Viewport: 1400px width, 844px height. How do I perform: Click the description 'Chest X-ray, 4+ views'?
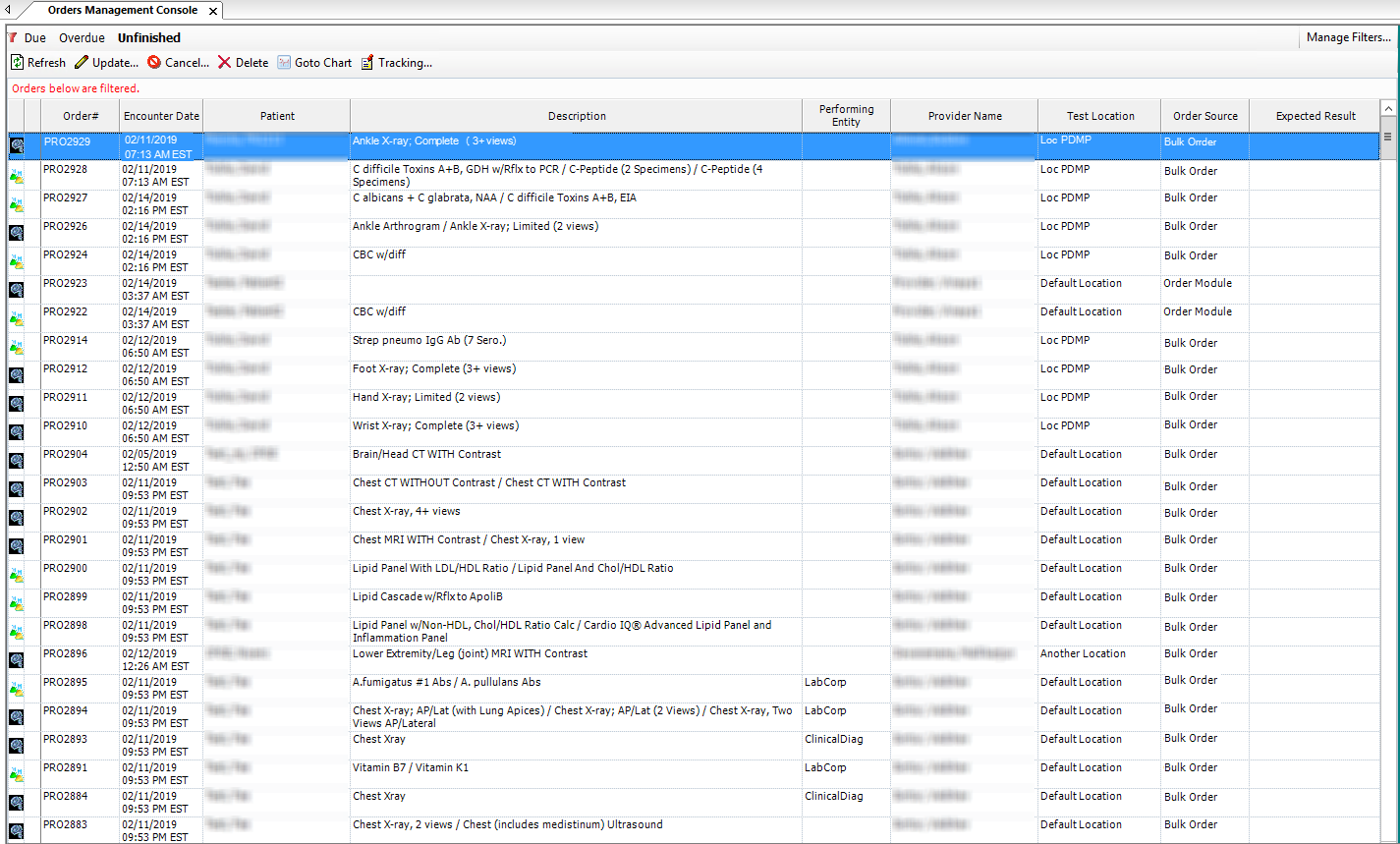407,512
